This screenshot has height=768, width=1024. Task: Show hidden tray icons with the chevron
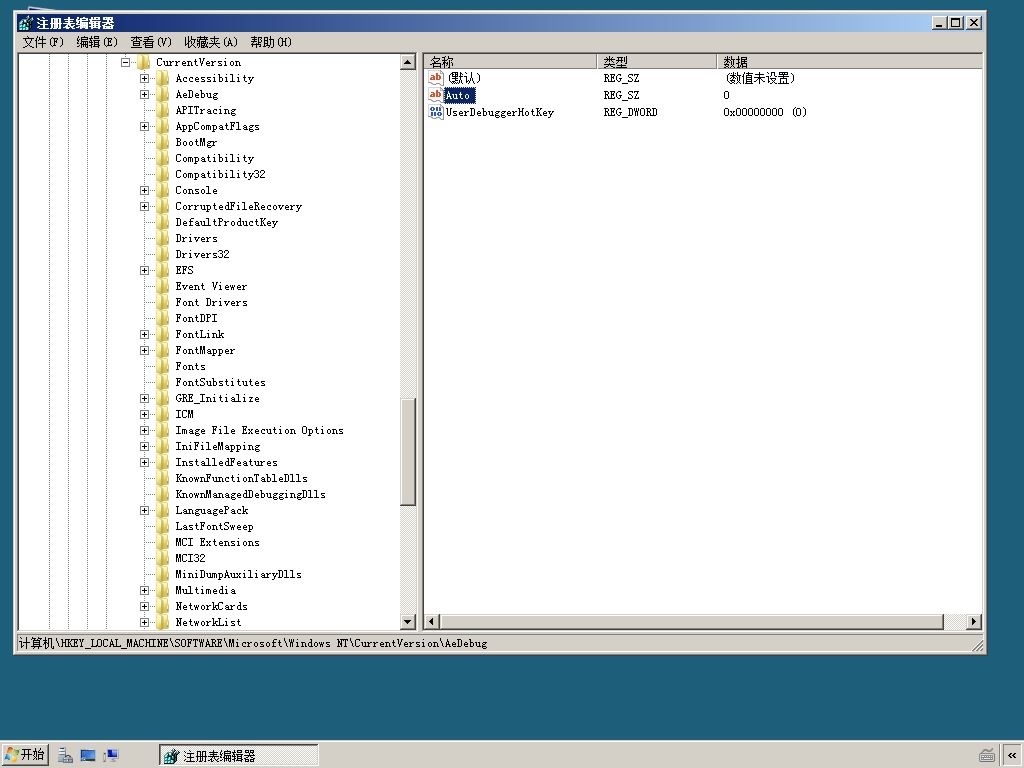pyautogui.click(x=1012, y=756)
